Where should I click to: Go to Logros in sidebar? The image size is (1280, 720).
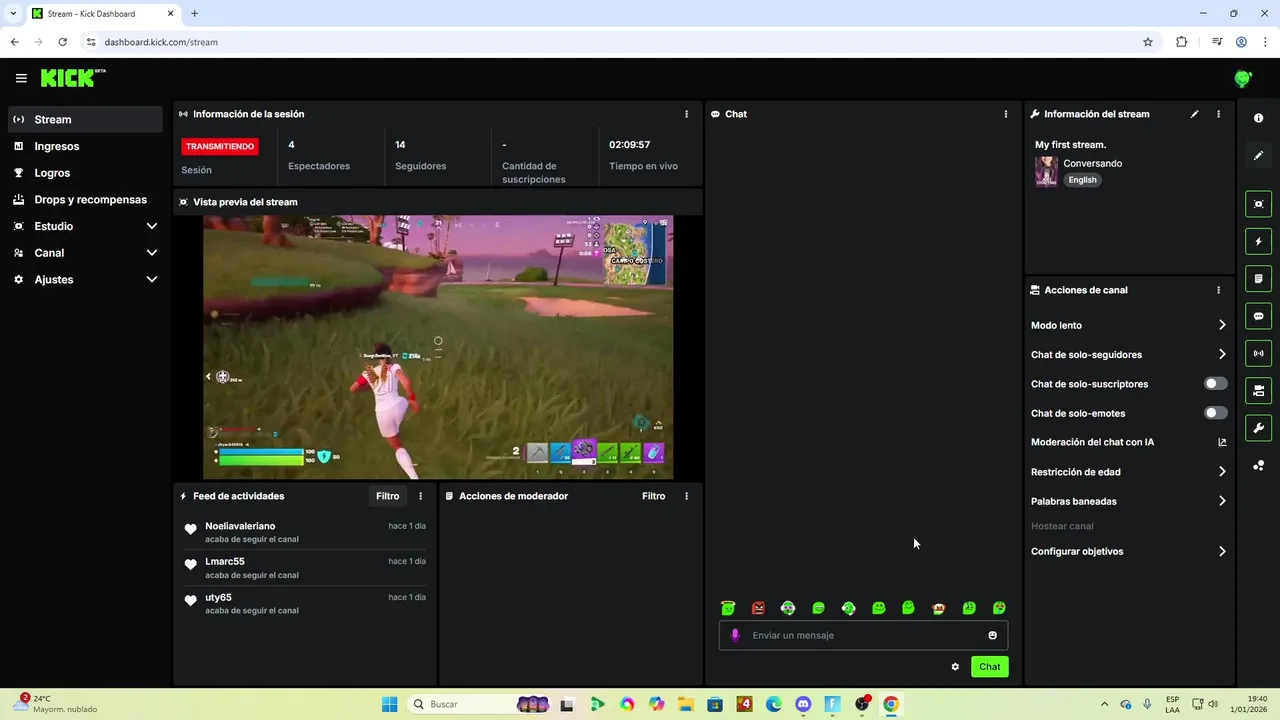click(x=85, y=173)
